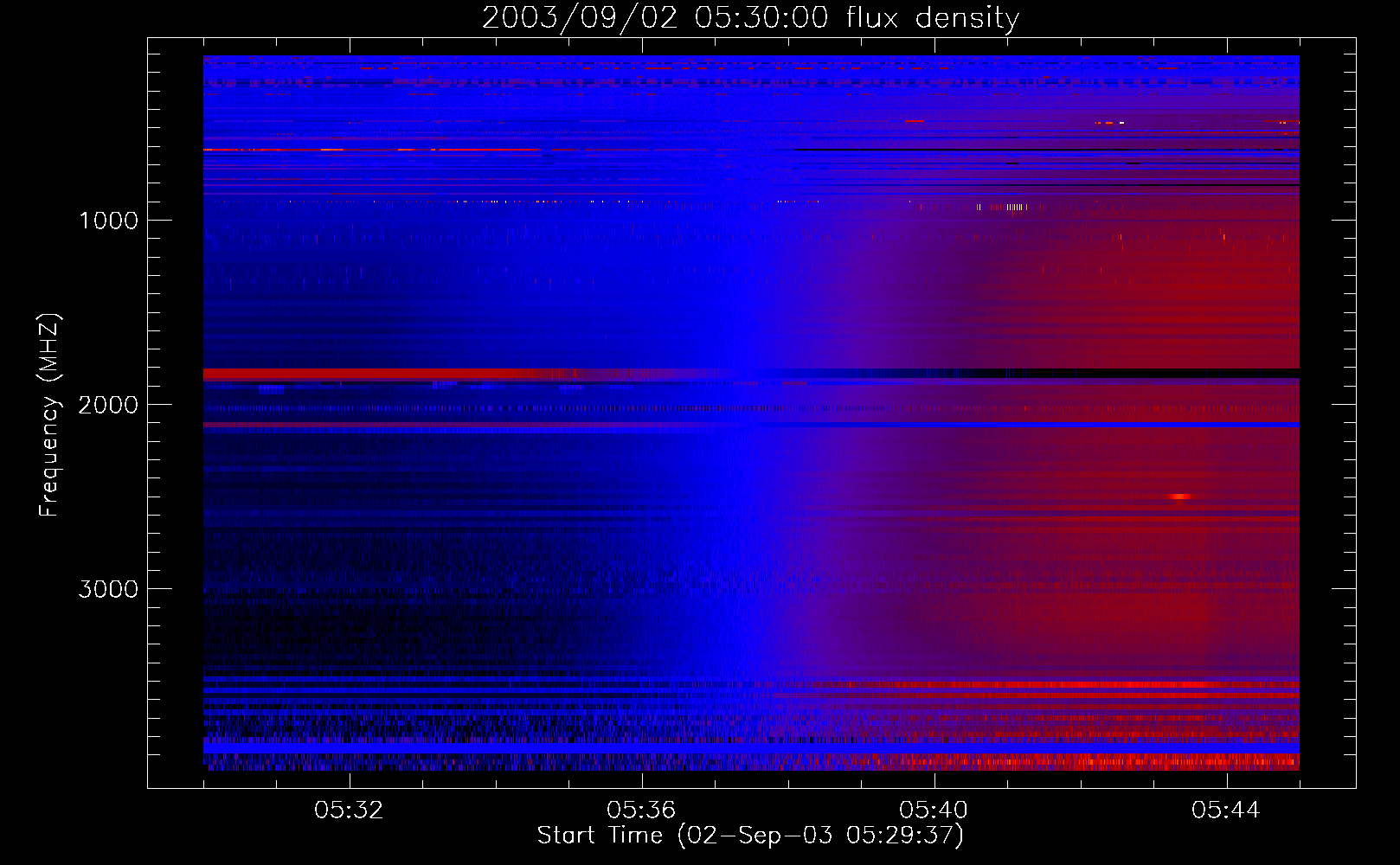Click the 'Start Time (02-Sep-03 05:29:37)' label
Screen dimensions: 1400x865
tap(750, 836)
